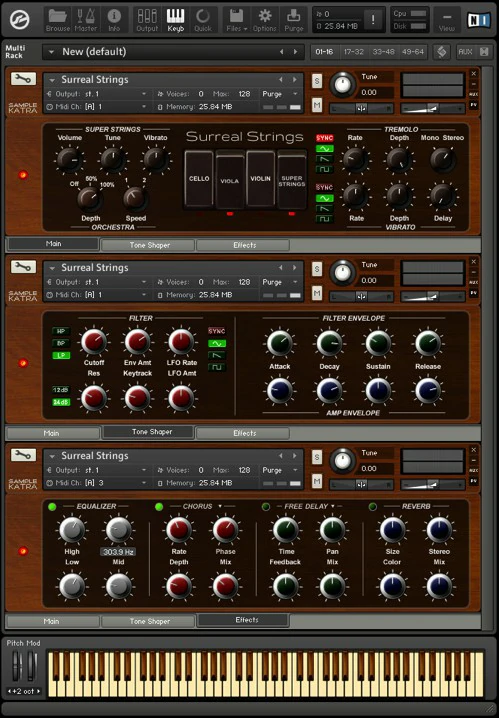Viewport: 499px width, 718px height.
Task: Select the 17-32 rack page tab
Action: click(353, 52)
